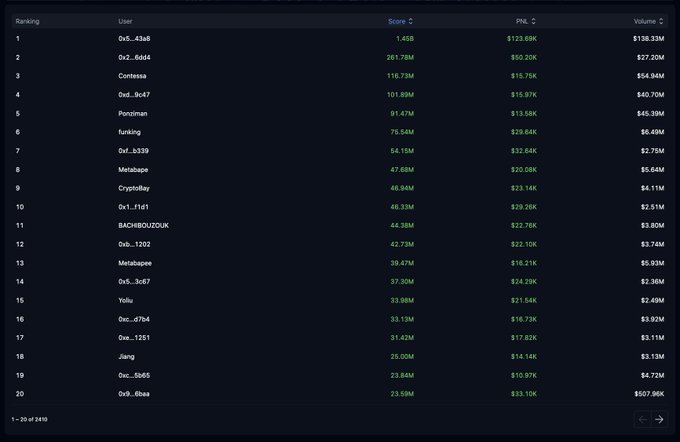Click PNL value $50.20K

[524, 57]
